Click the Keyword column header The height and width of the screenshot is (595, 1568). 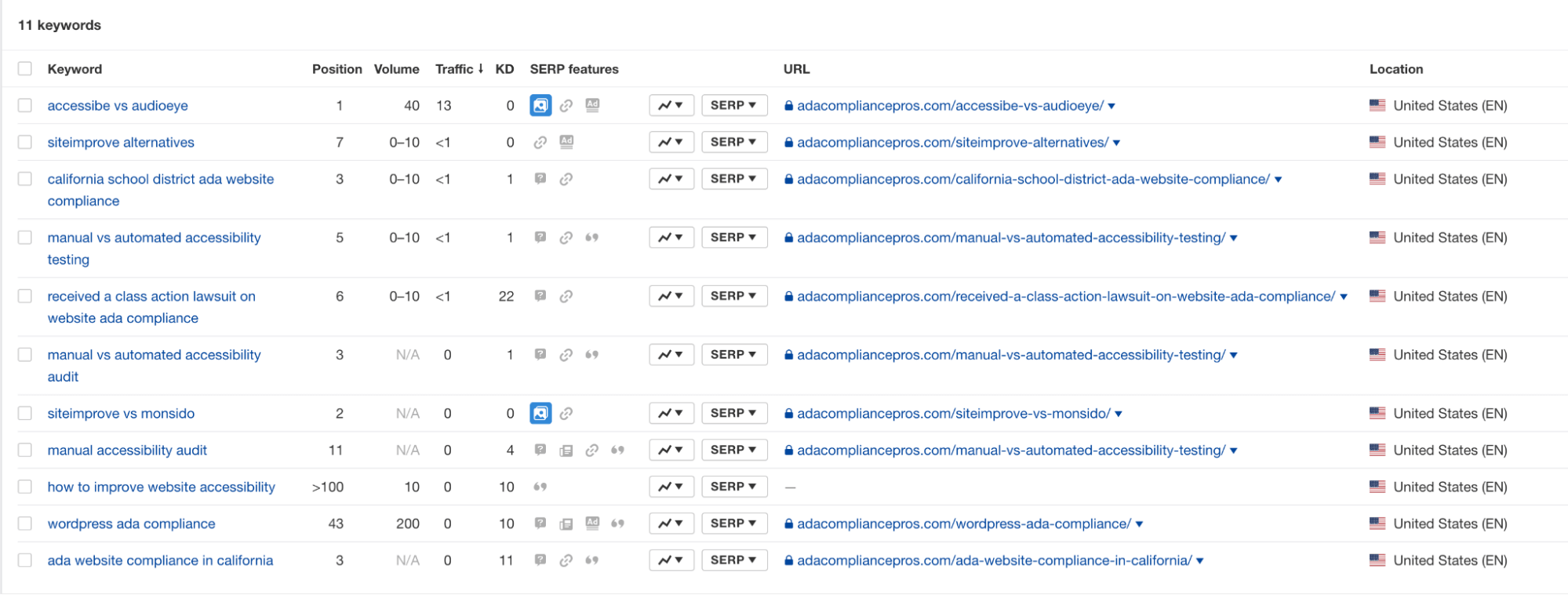point(75,69)
